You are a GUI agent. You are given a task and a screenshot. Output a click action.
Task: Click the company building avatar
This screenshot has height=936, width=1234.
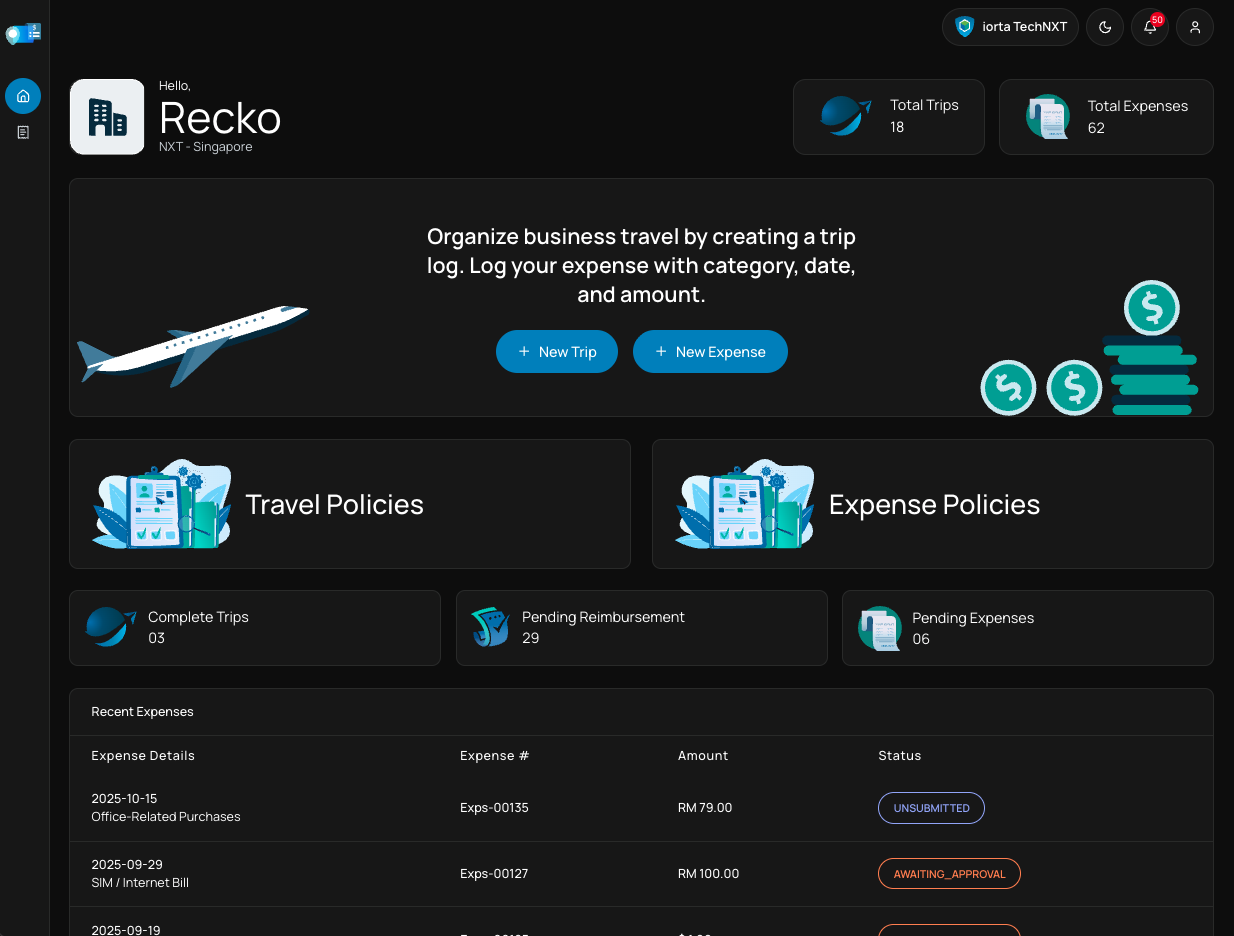pyautogui.click(x=107, y=117)
